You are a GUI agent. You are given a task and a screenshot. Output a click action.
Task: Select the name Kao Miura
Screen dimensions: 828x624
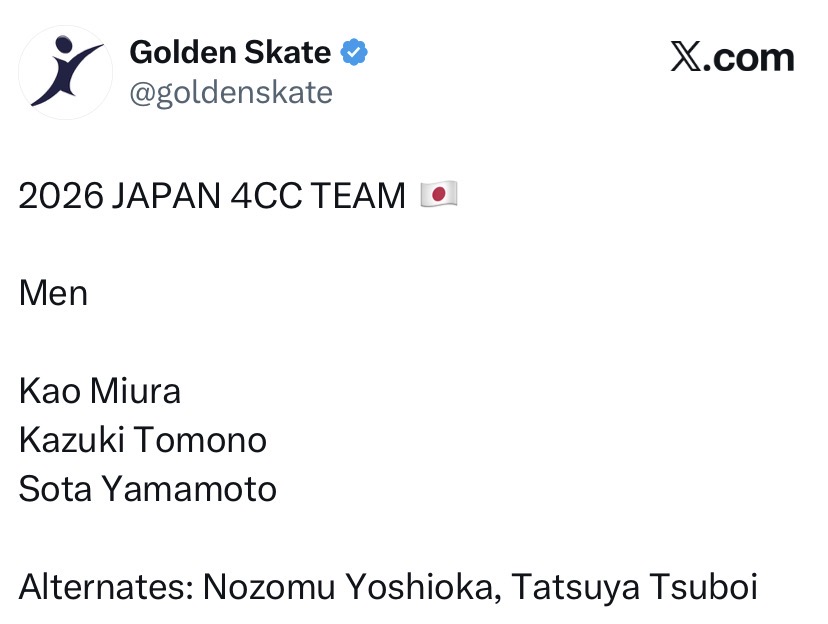[100, 392]
